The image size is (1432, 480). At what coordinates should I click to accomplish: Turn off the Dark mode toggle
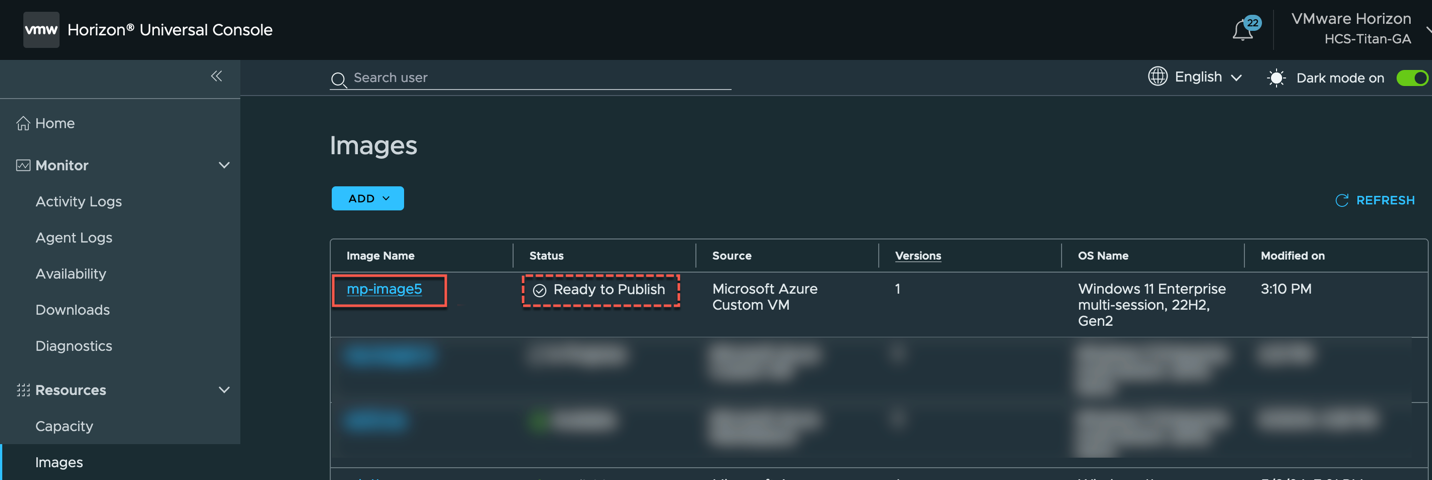click(x=1412, y=78)
